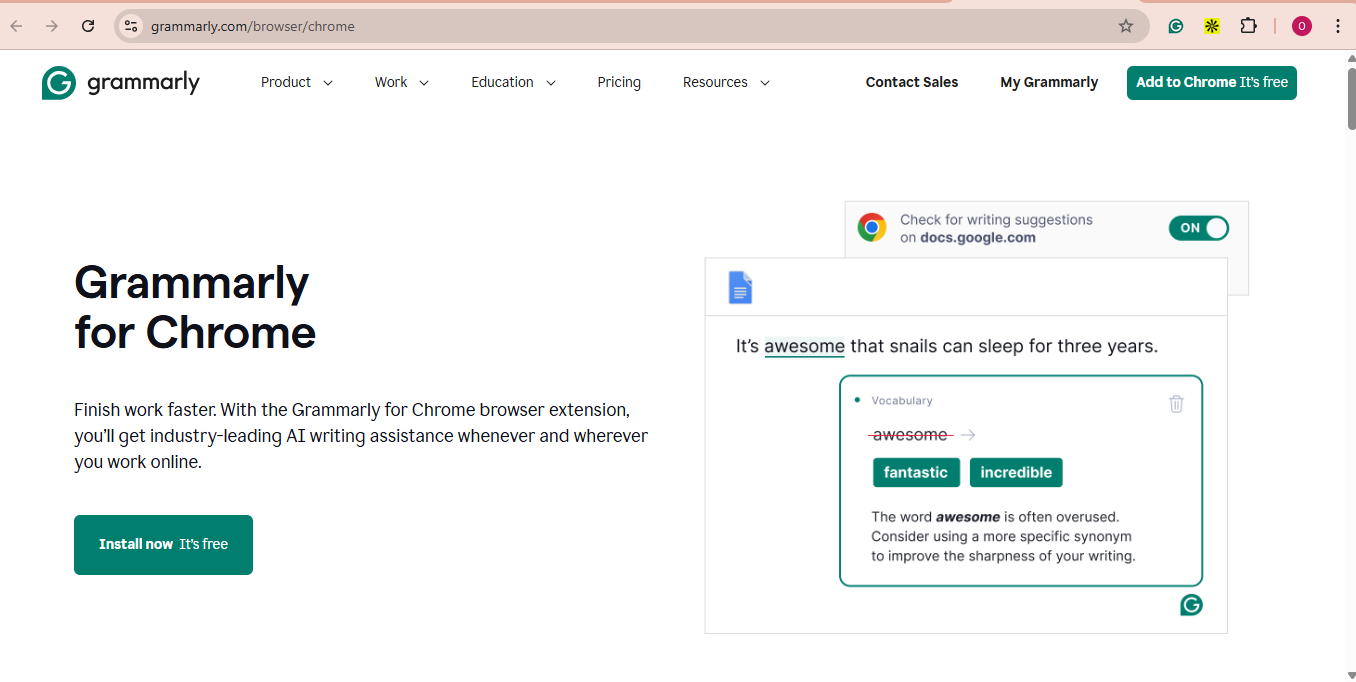The width and height of the screenshot is (1356, 682).
Task: Click the Google Docs file icon
Action: point(740,288)
